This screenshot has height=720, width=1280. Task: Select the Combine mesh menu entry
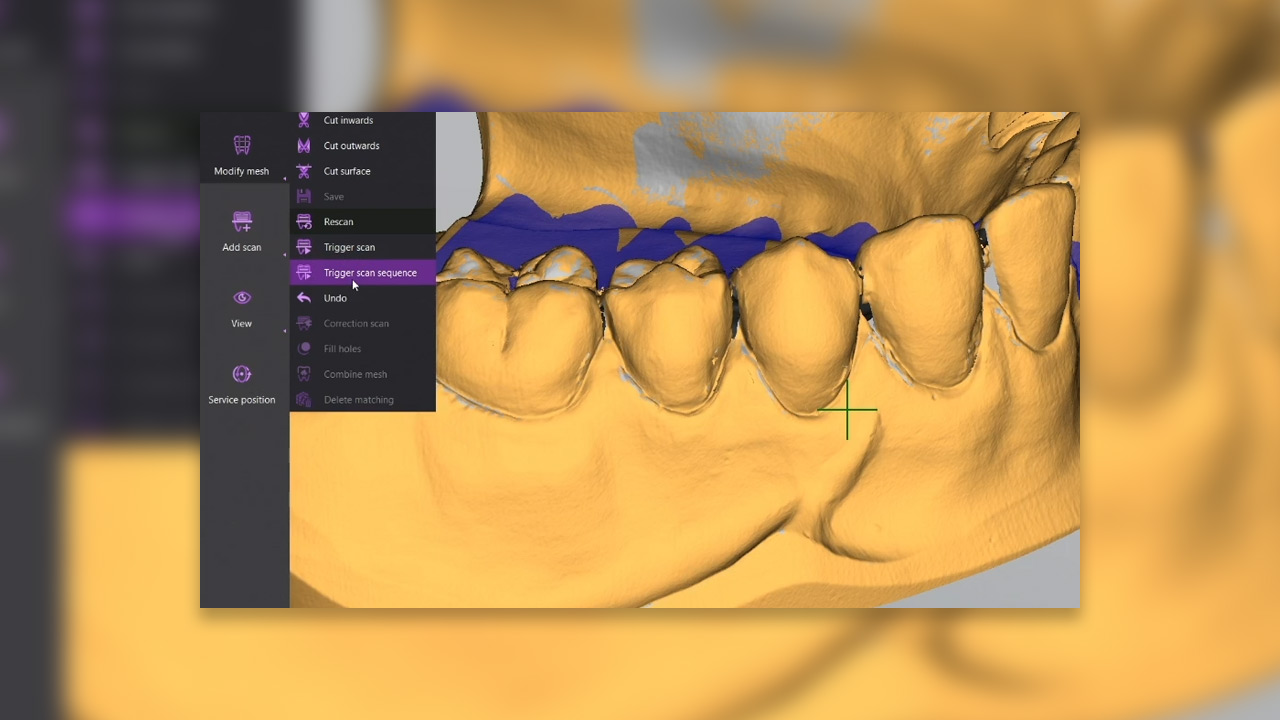363,374
